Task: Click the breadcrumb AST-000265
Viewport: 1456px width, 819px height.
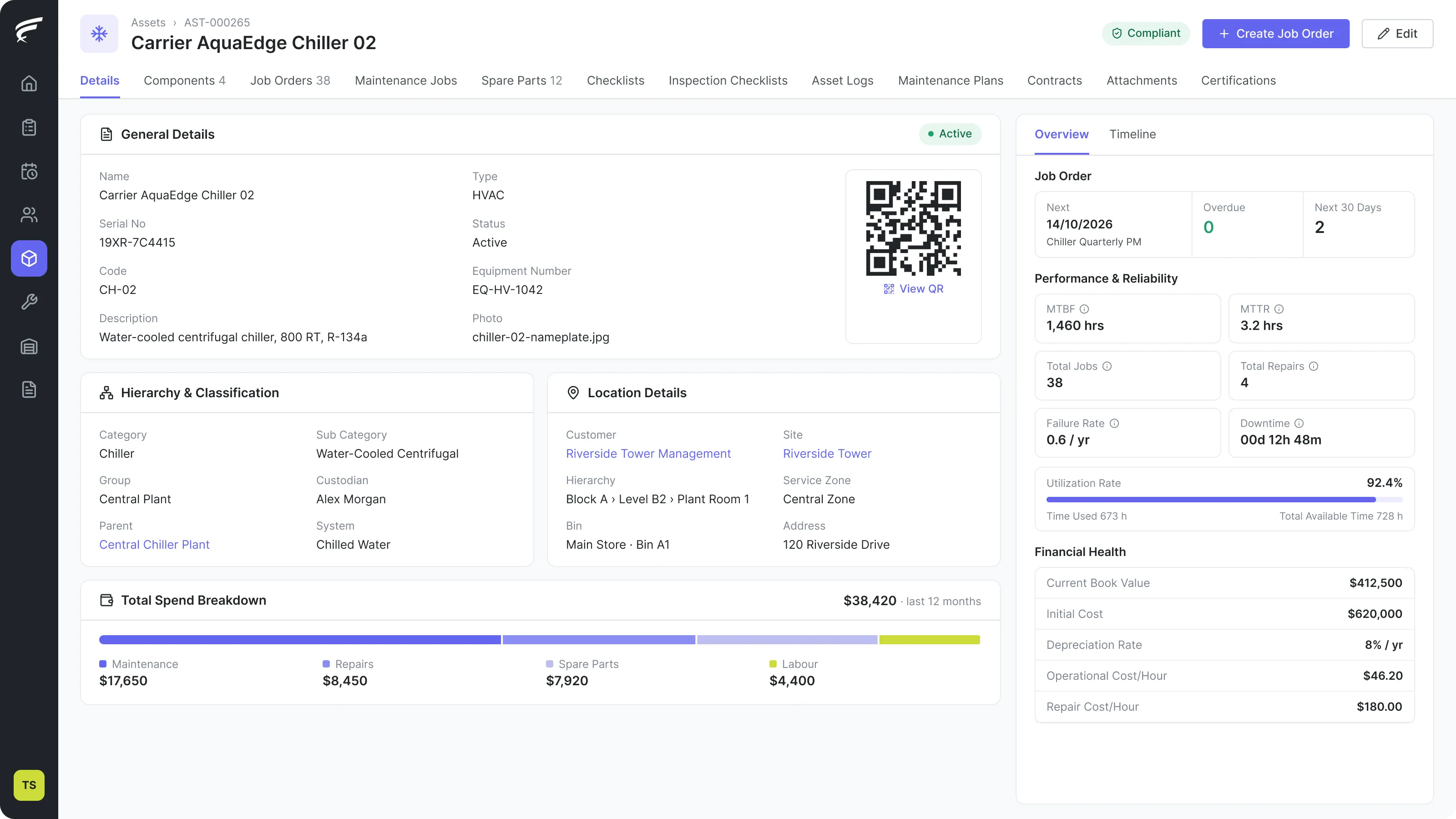Action: click(x=217, y=23)
